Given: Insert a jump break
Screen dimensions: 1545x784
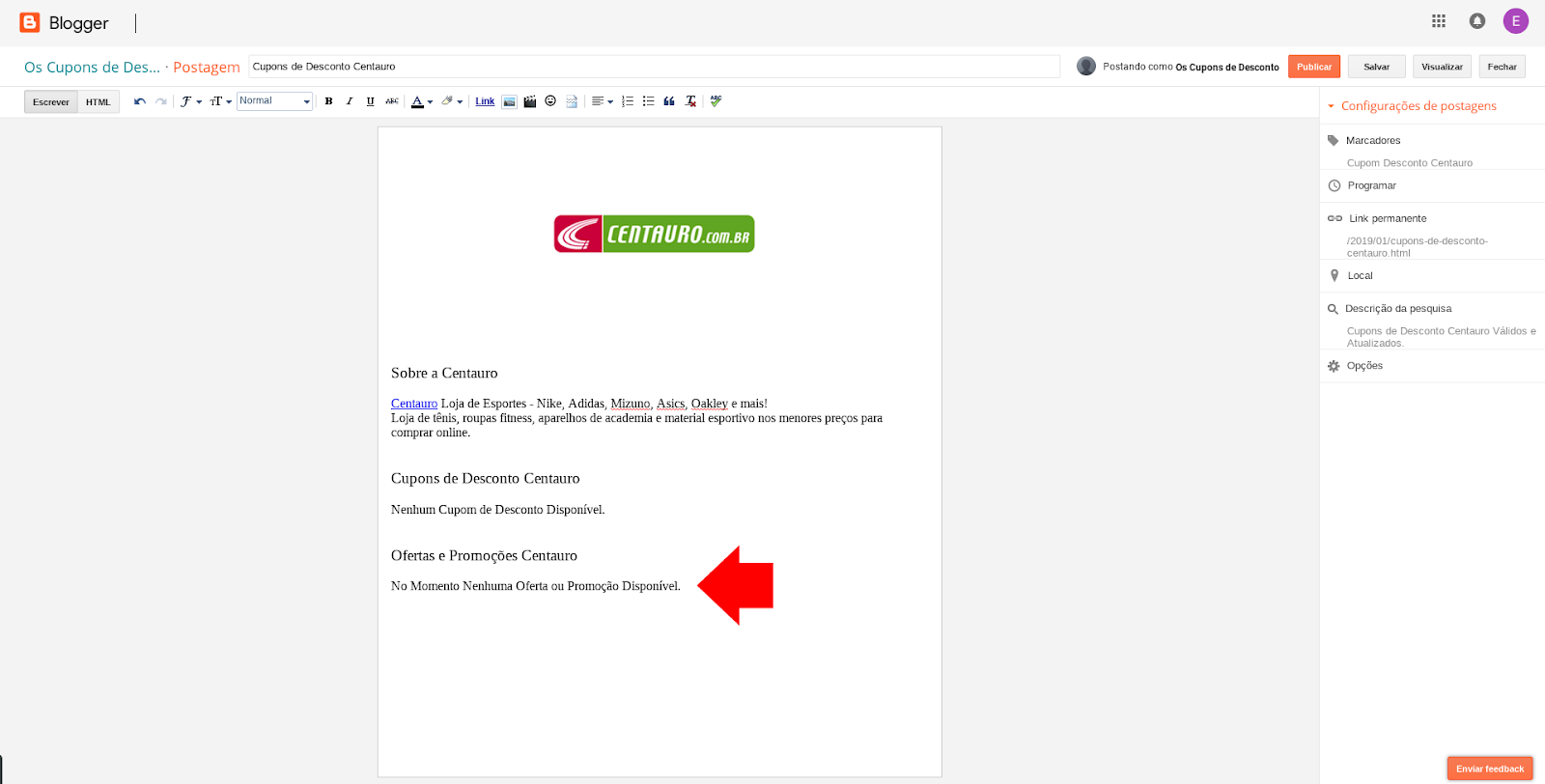Looking at the screenshot, I should pyautogui.click(x=572, y=101).
